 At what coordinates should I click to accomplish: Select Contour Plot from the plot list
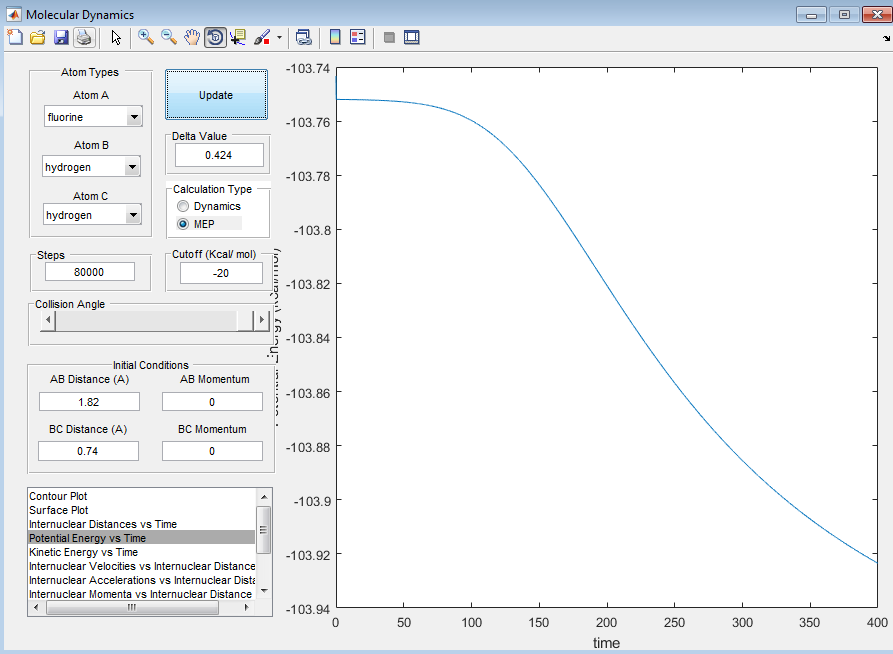click(58, 496)
